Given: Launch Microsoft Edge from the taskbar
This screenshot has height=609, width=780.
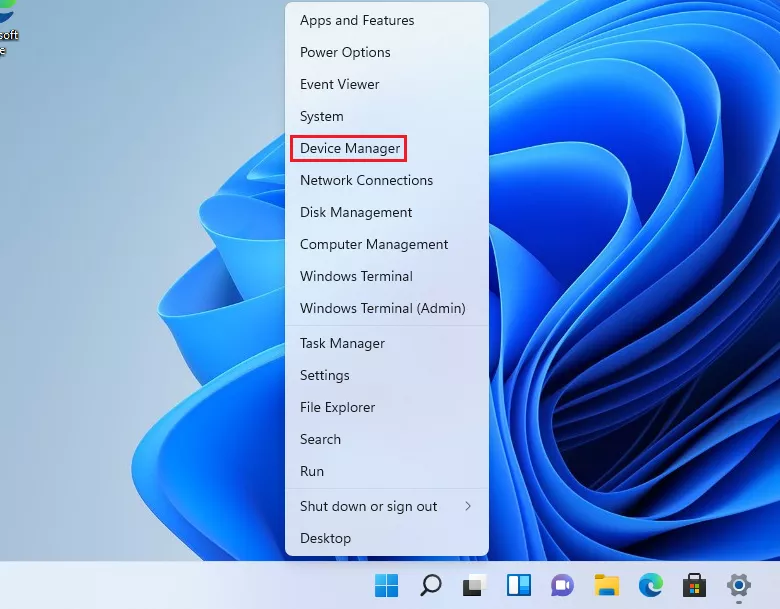Looking at the screenshot, I should (650, 585).
